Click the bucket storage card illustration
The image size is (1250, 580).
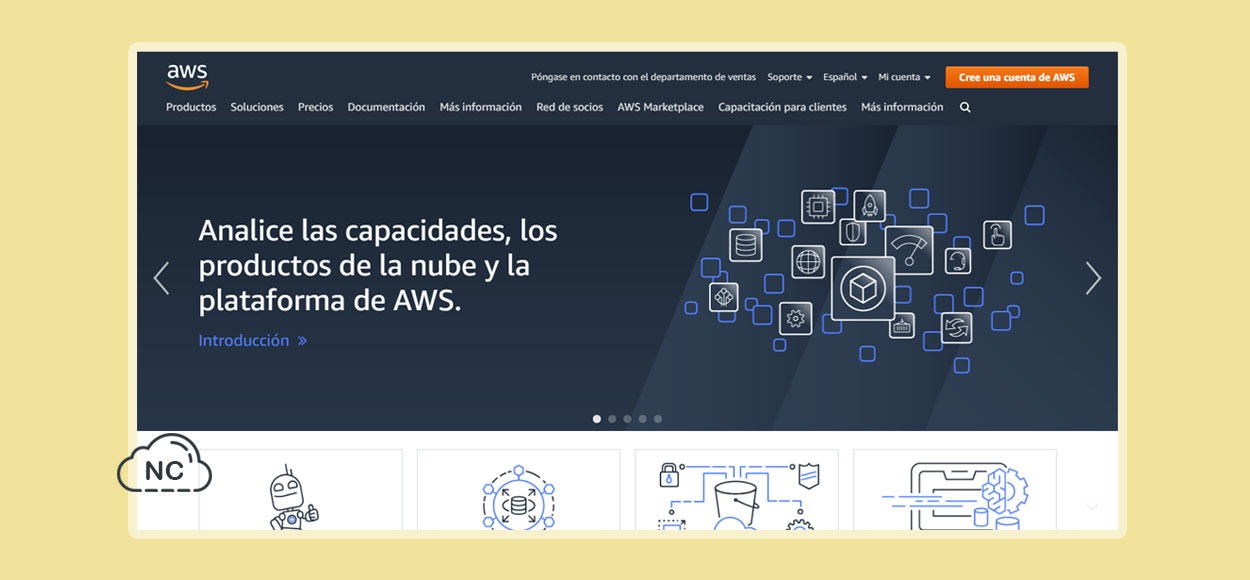[x=737, y=495]
